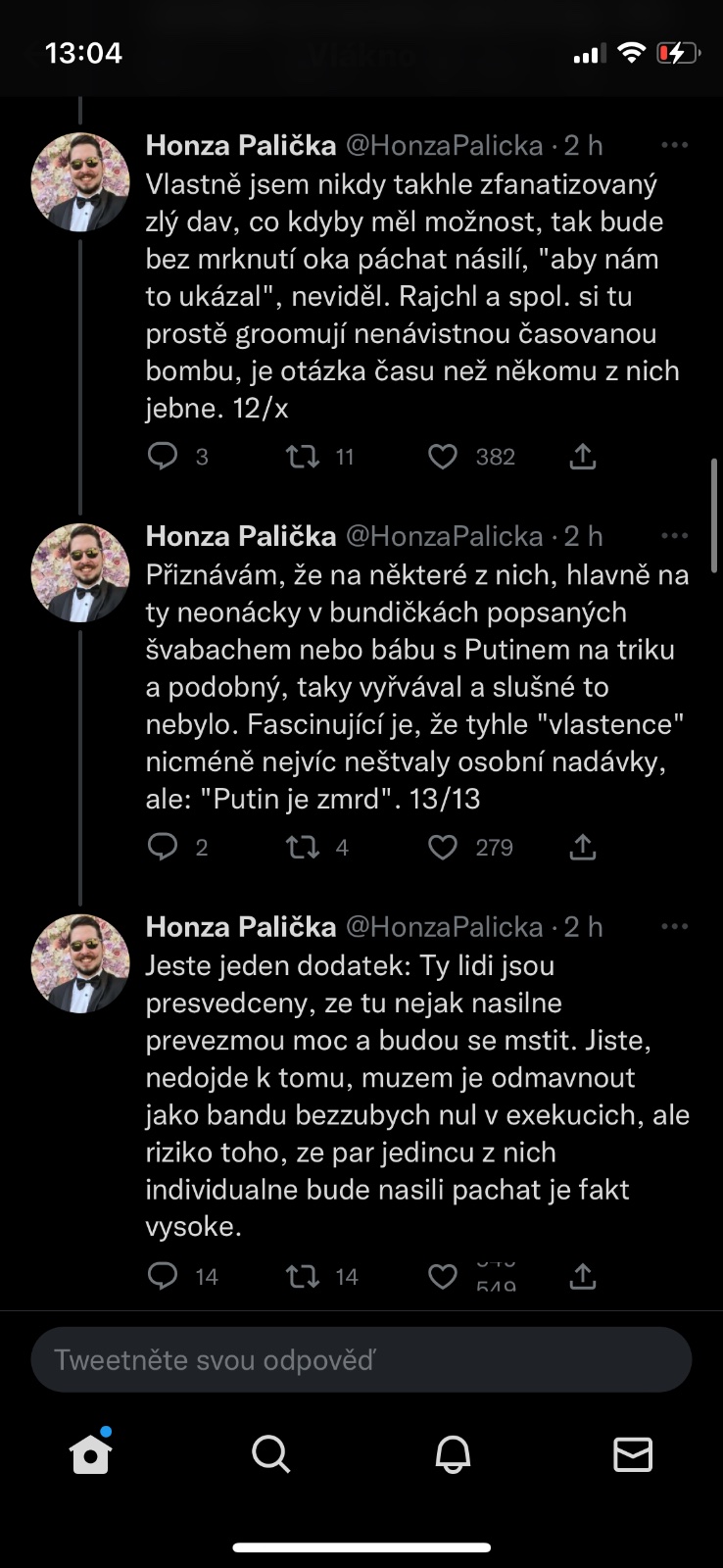Screen dimensions: 723x1568
Task: Retweet the 'Jeste jeden dodatek' tweet
Action: coord(303,1276)
